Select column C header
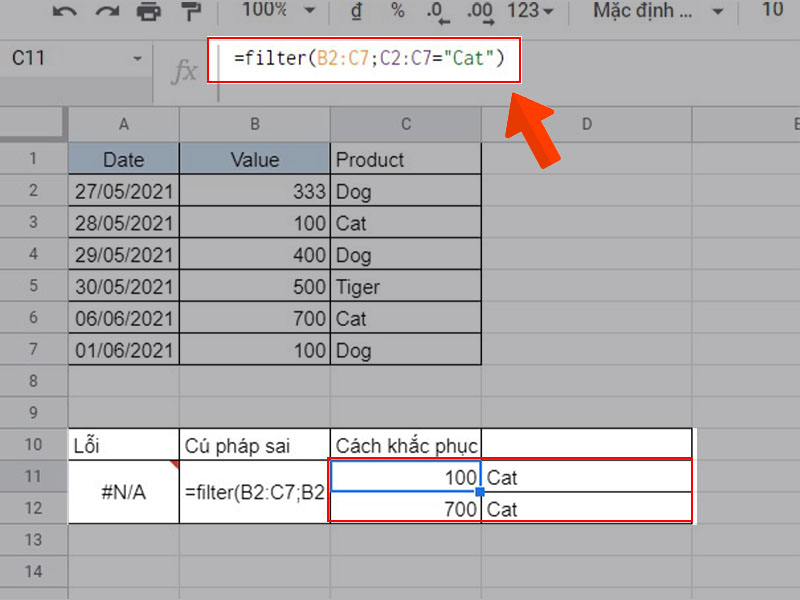This screenshot has height=600, width=800. tap(406, 124)
